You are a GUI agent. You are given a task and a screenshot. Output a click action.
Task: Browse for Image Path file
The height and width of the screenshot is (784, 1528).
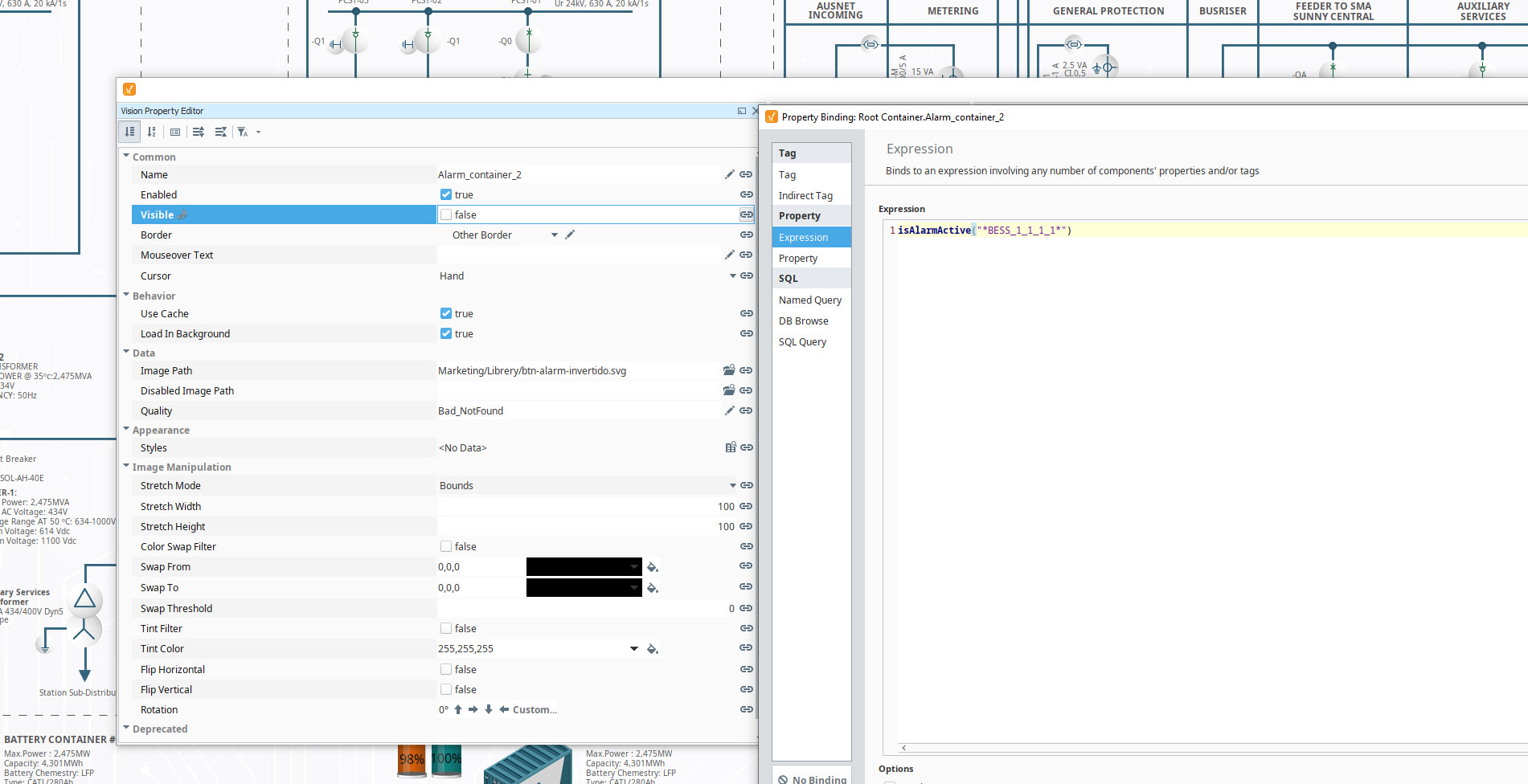tap(729, 370)
